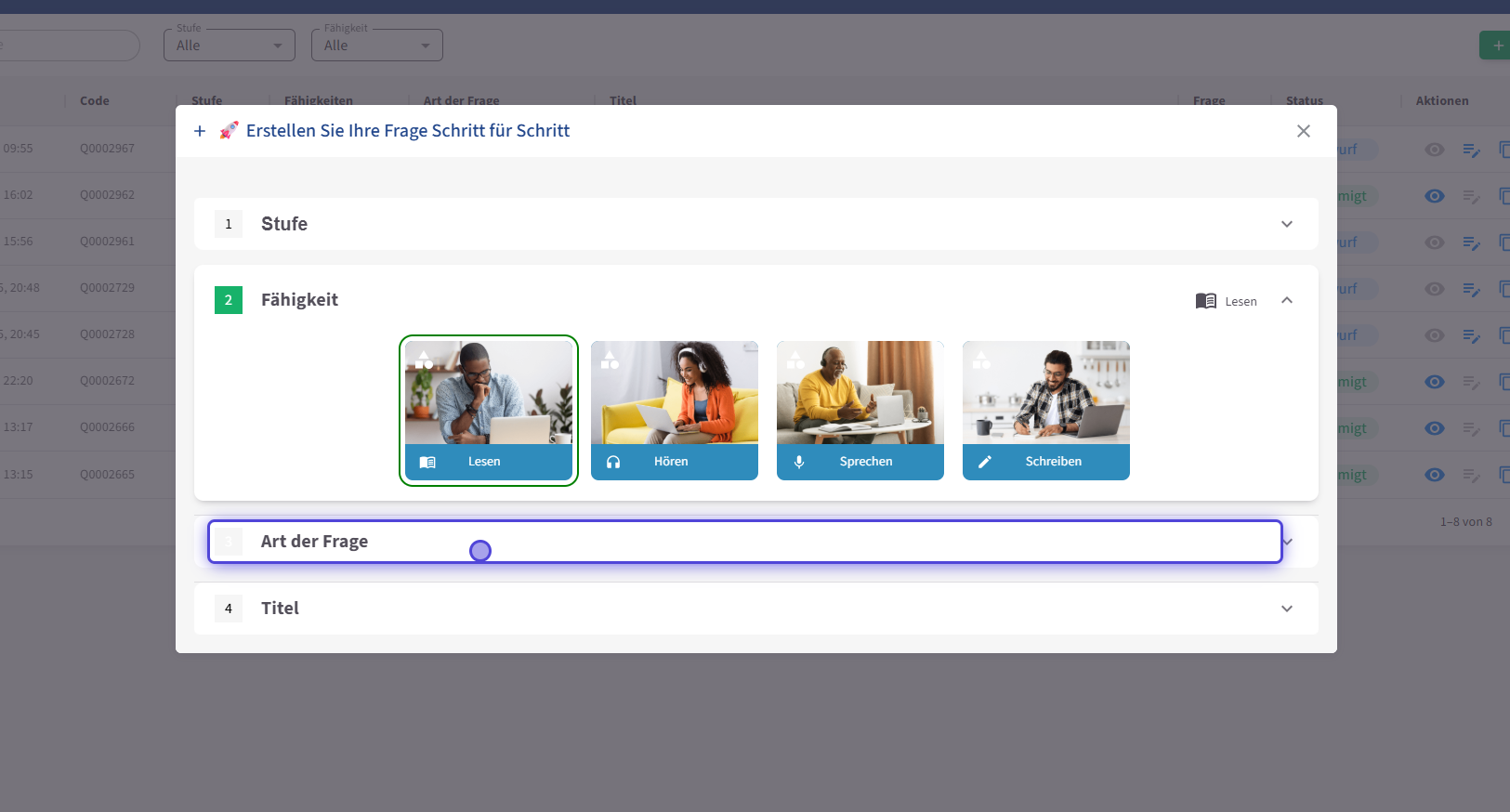Expand the Titel step section
This screenshot has width=1510, height=812.
click(x=1286, y=609)
